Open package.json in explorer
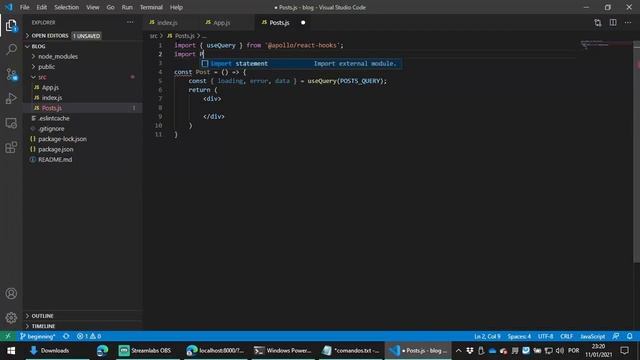640x360 pixels. click(83, 149)
